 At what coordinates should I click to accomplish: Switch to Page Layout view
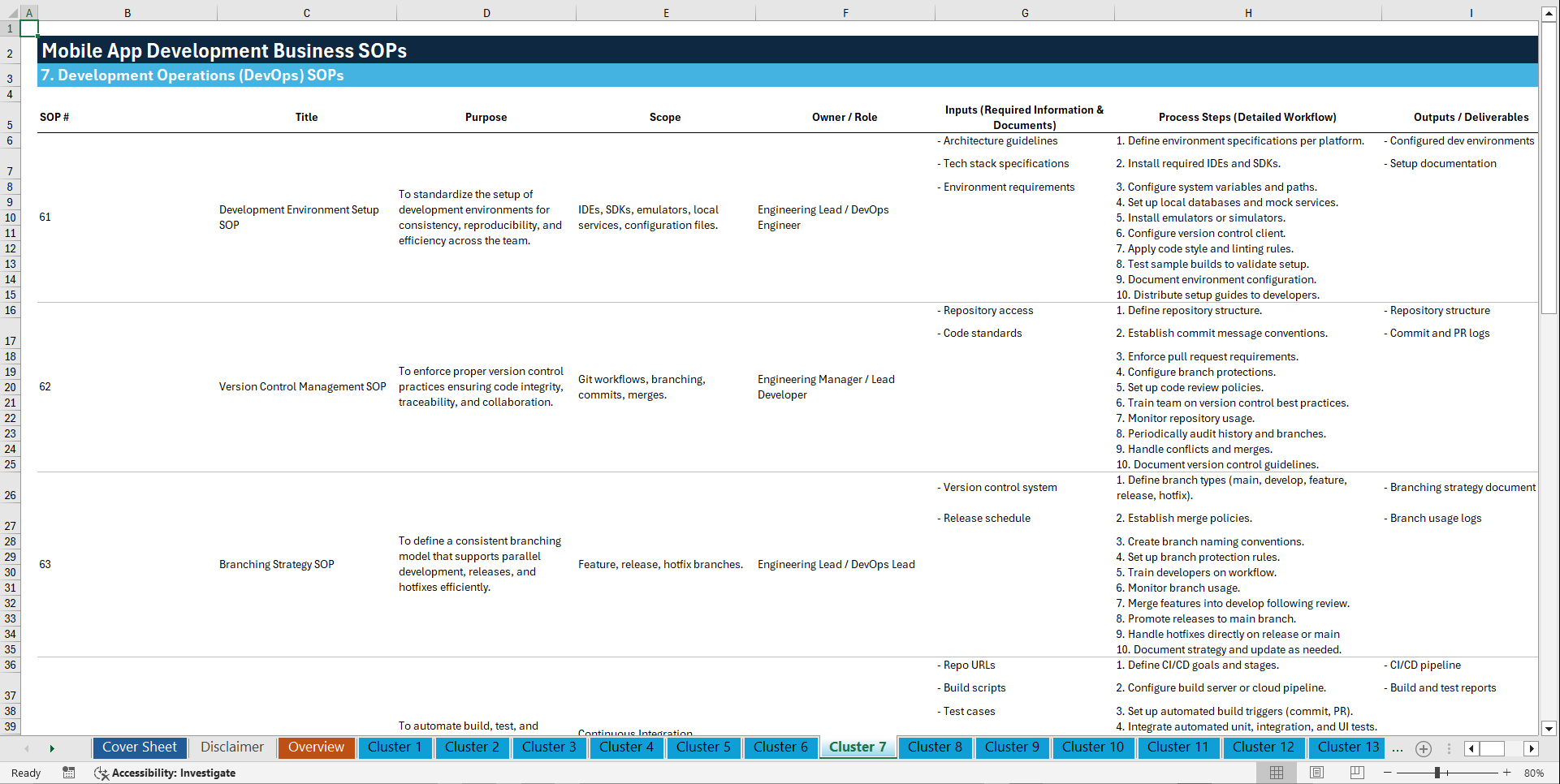click(1316, 773)
